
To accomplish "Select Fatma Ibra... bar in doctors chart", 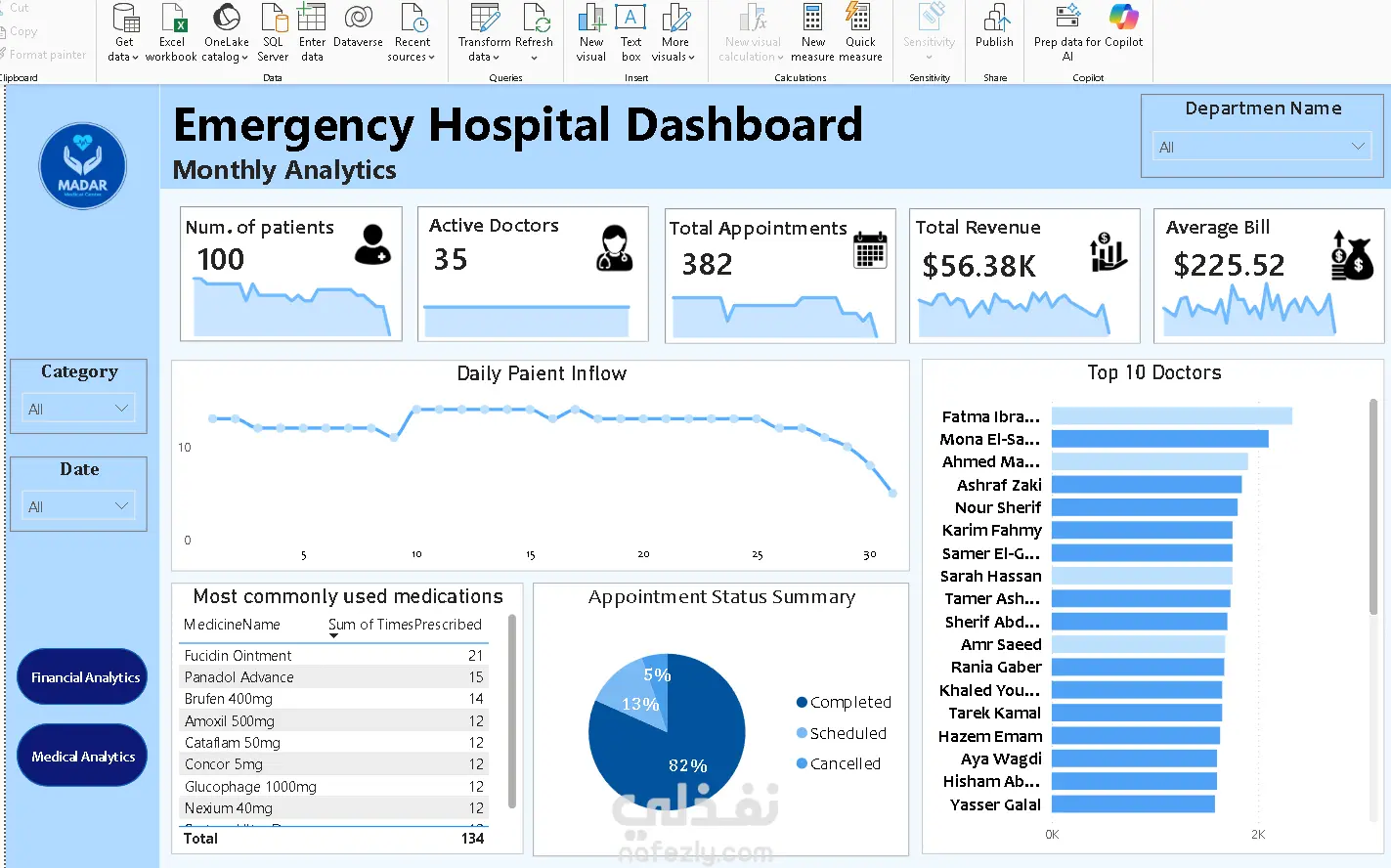I will click(1172, 416).
